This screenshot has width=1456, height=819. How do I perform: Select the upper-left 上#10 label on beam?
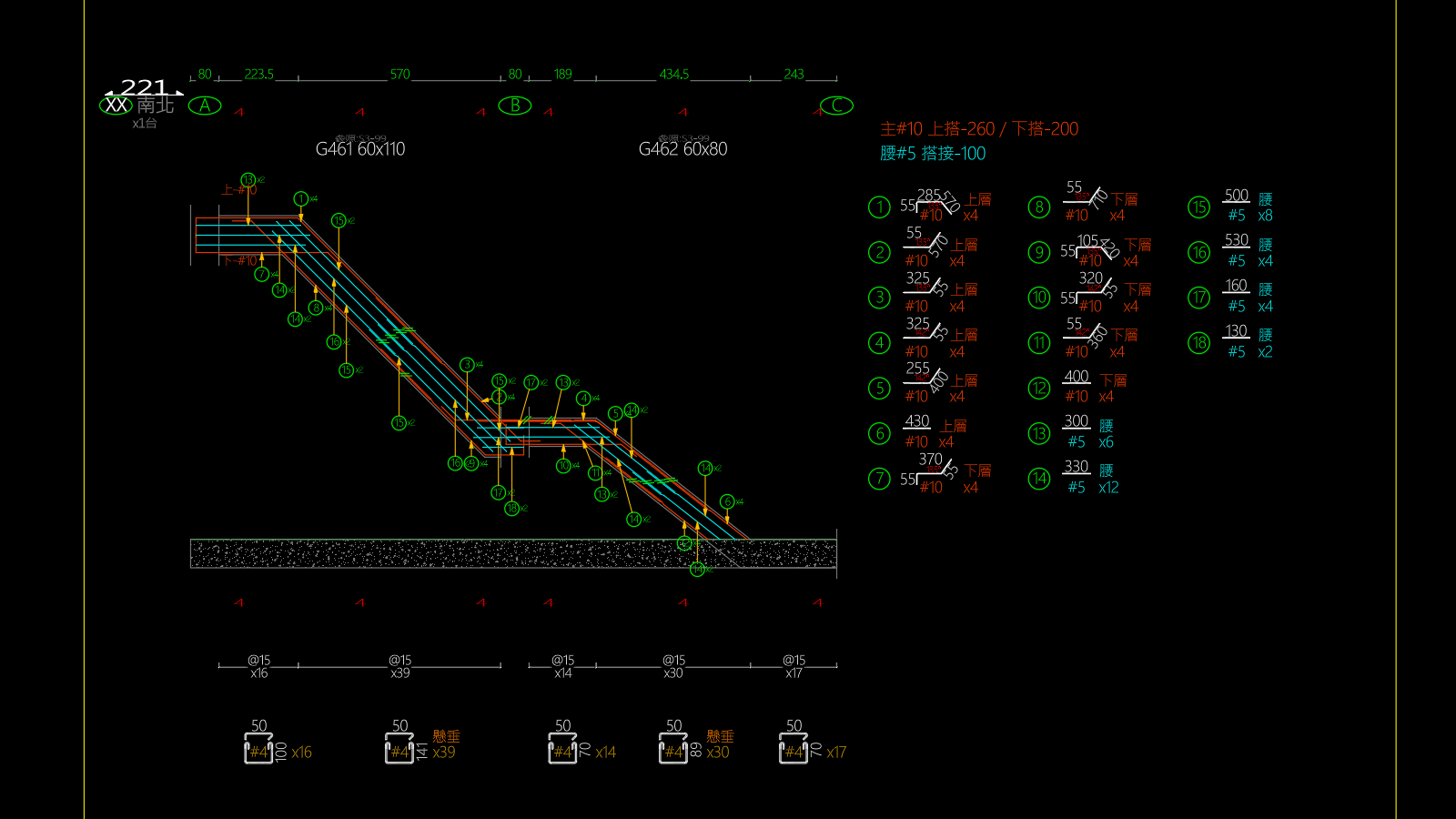[x=238, y=190]
